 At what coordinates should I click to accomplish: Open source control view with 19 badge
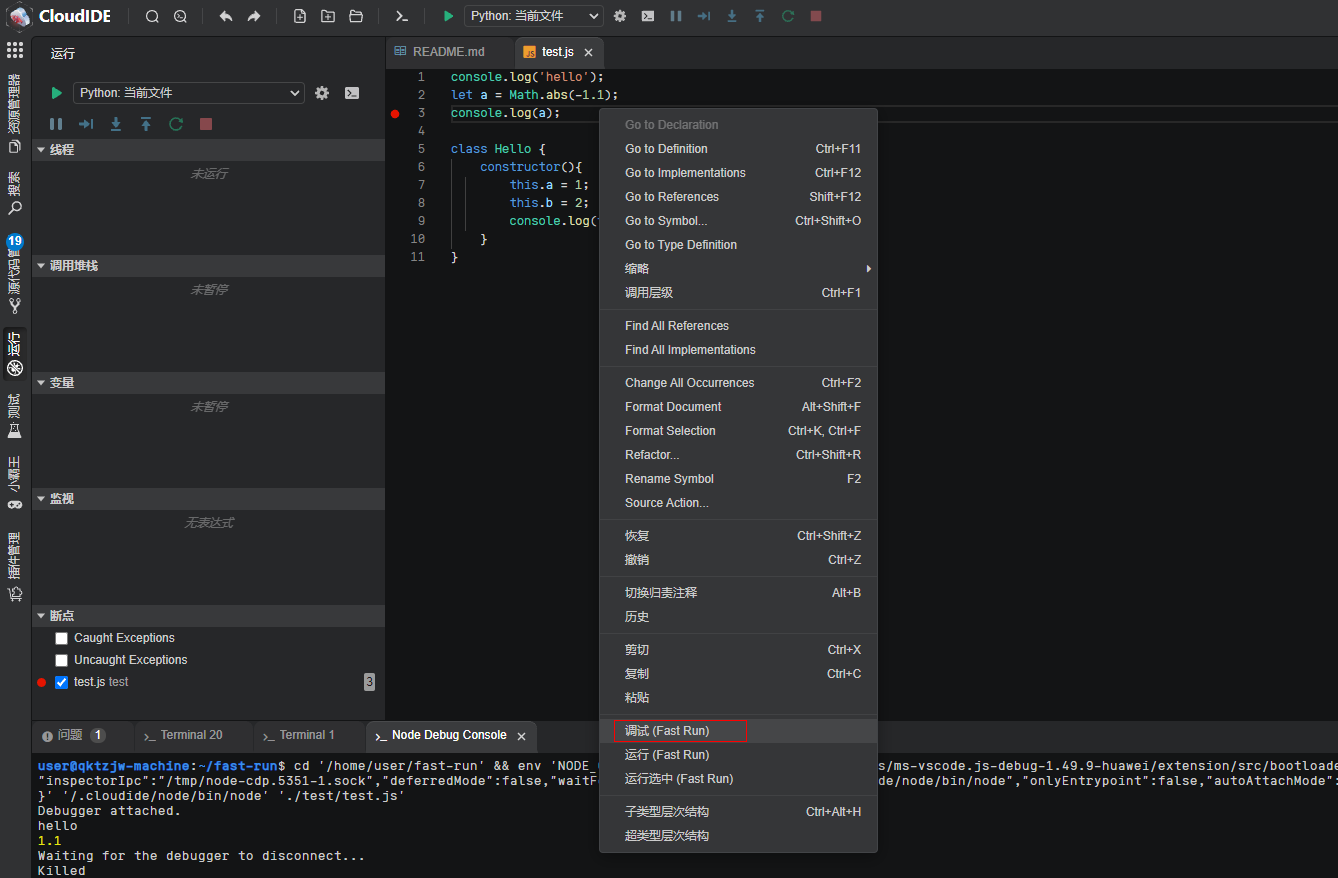pos(14,275)
